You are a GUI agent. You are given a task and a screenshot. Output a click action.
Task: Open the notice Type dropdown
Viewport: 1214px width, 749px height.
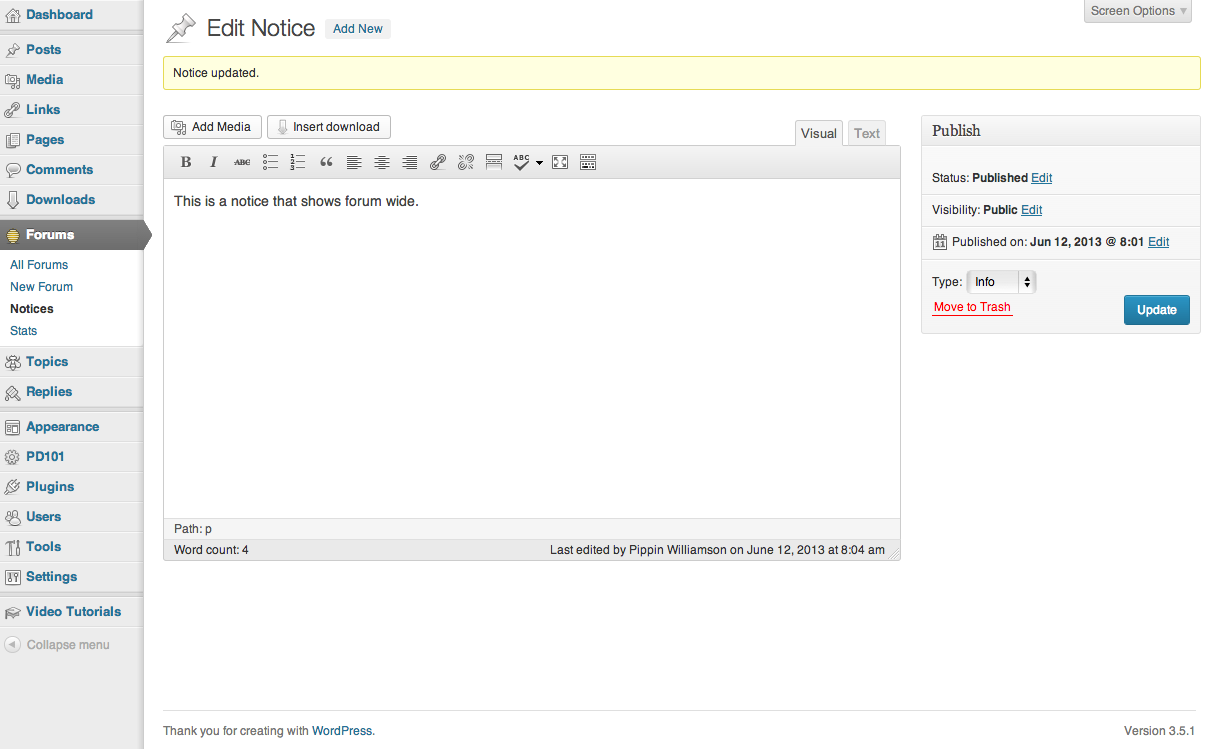[1001, 282]
